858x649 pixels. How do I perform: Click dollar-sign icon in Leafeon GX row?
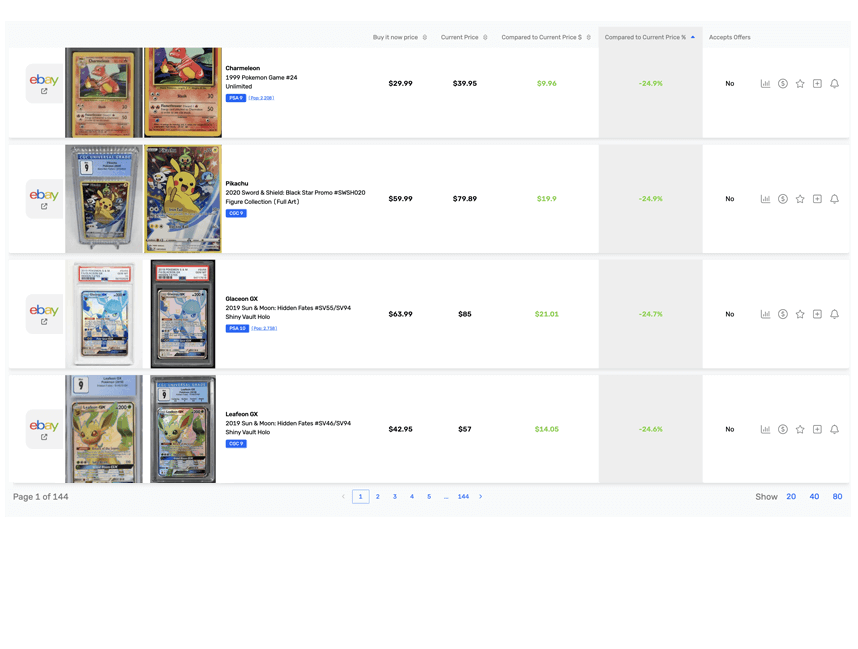[x=782, y=429]
